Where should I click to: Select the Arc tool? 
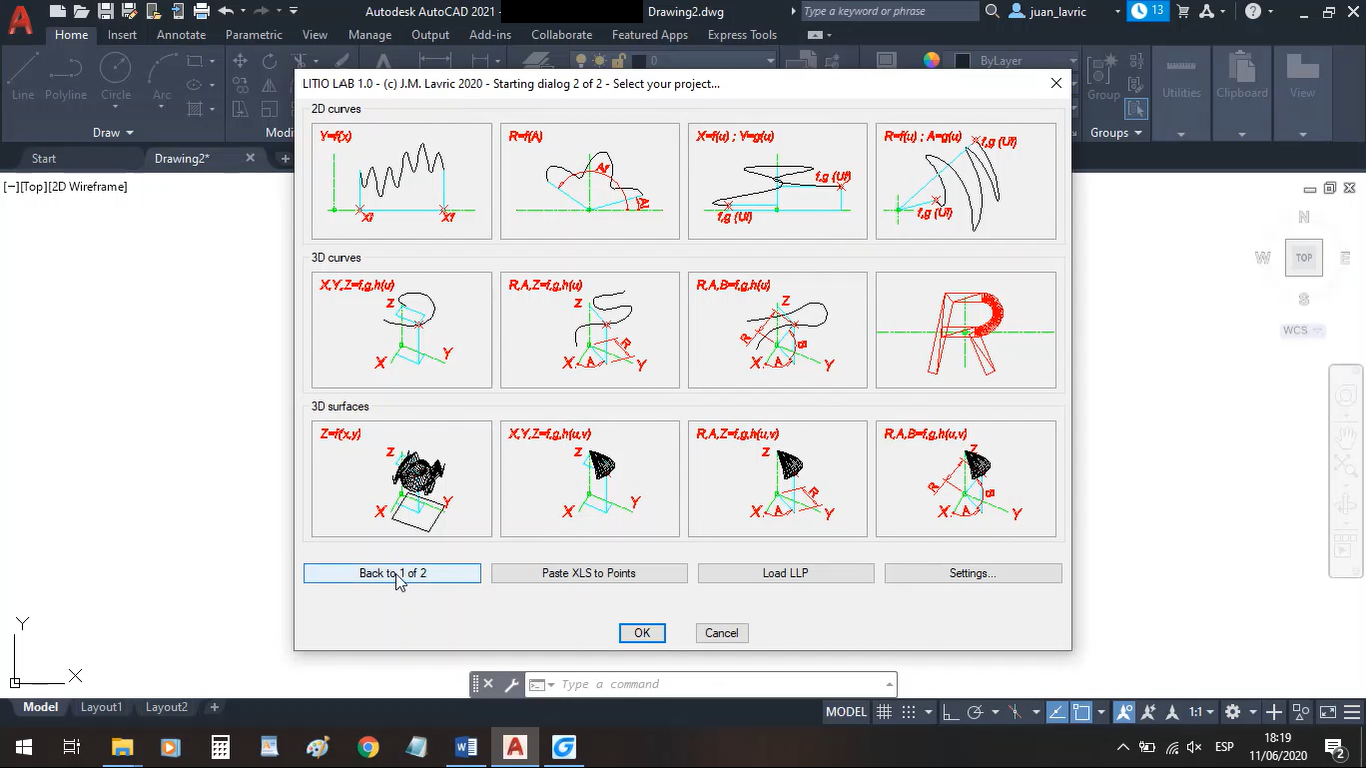(162, 77)
